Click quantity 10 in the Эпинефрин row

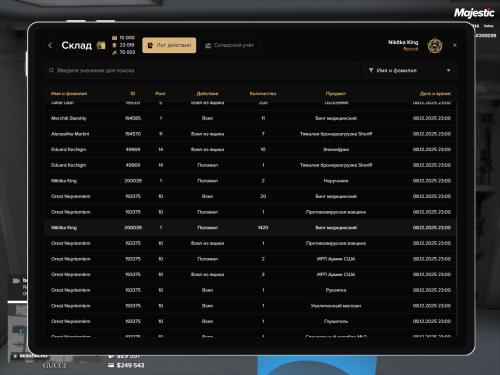[263, 150]
